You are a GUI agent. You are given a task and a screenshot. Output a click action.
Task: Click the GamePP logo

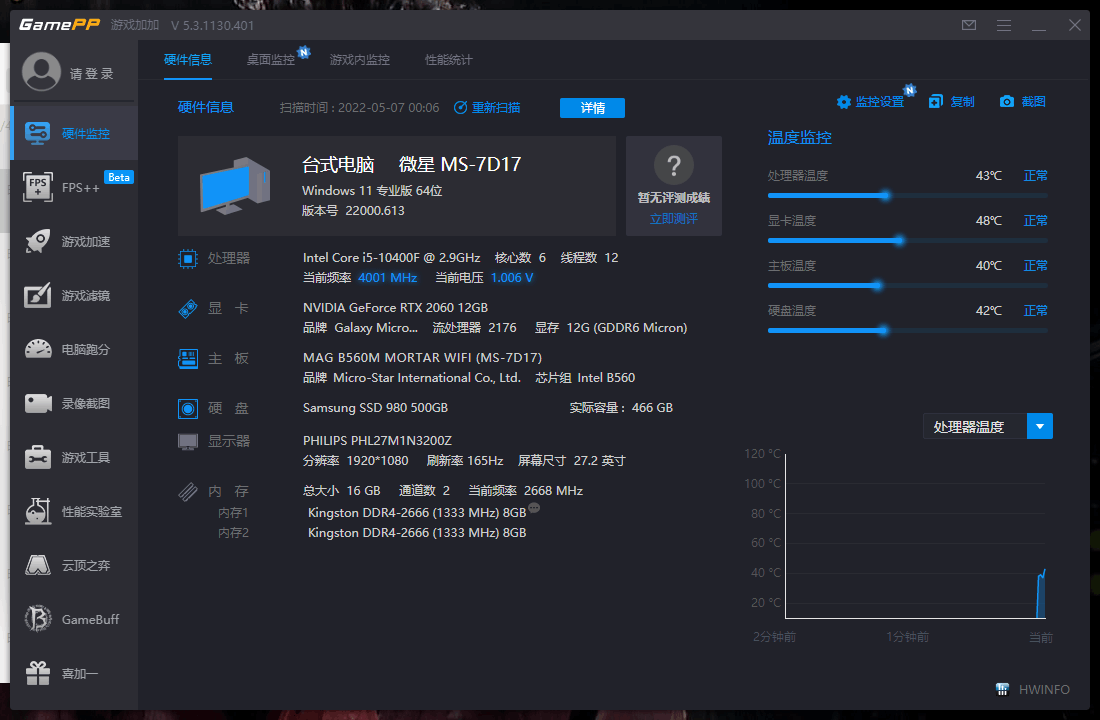60,25
